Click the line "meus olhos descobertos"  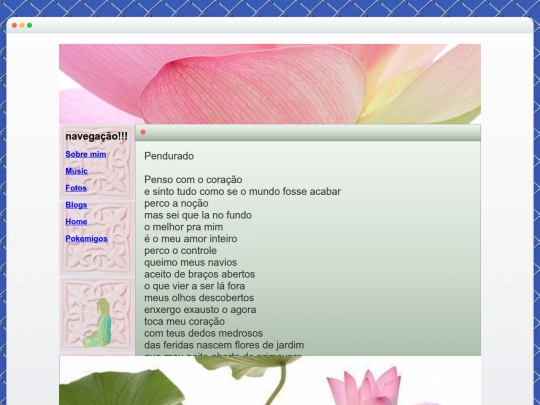tap(199, 298)
